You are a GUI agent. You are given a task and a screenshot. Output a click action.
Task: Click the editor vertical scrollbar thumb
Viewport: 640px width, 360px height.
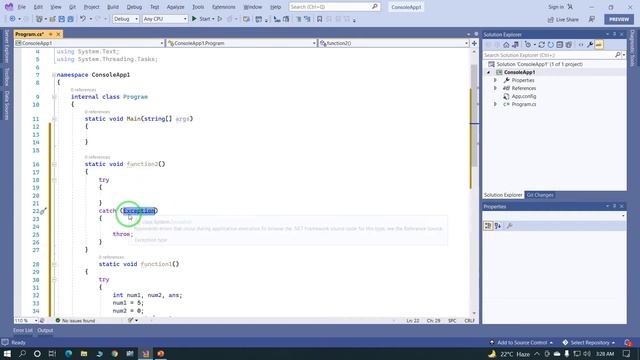[x=474, y=116]
